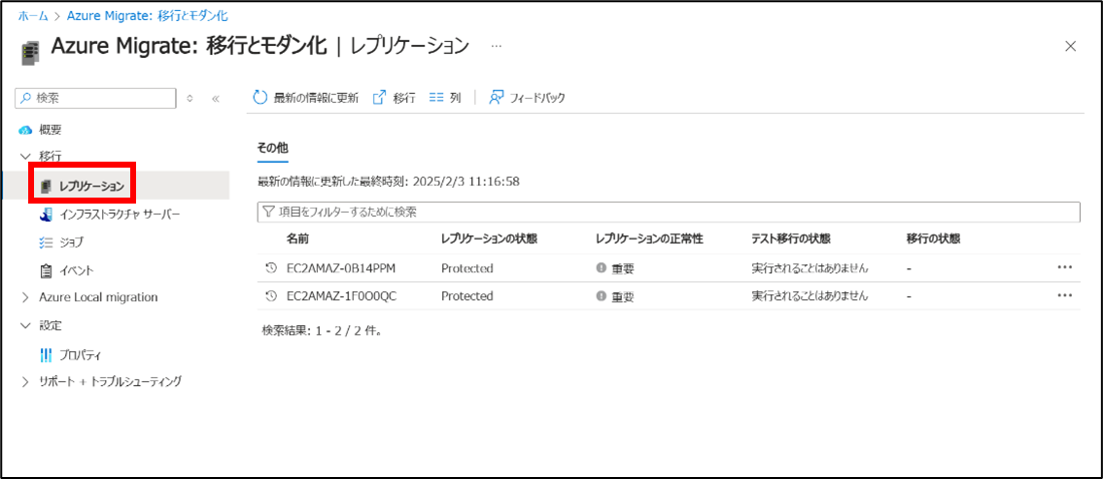Click Protected status for EC2AMAZ-1F0O0QC
1103x479 pixels.
pos(467,296)
